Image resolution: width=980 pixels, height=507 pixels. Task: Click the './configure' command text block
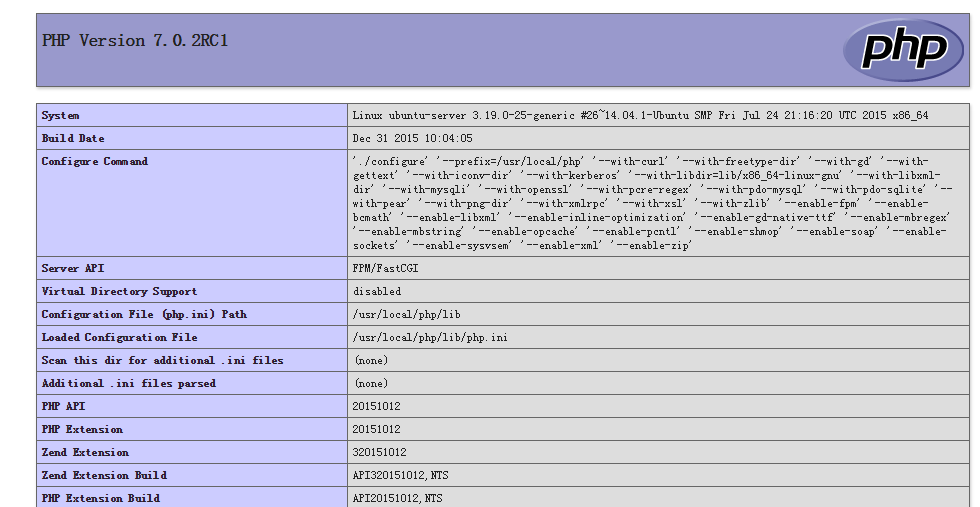pos(652,203)
